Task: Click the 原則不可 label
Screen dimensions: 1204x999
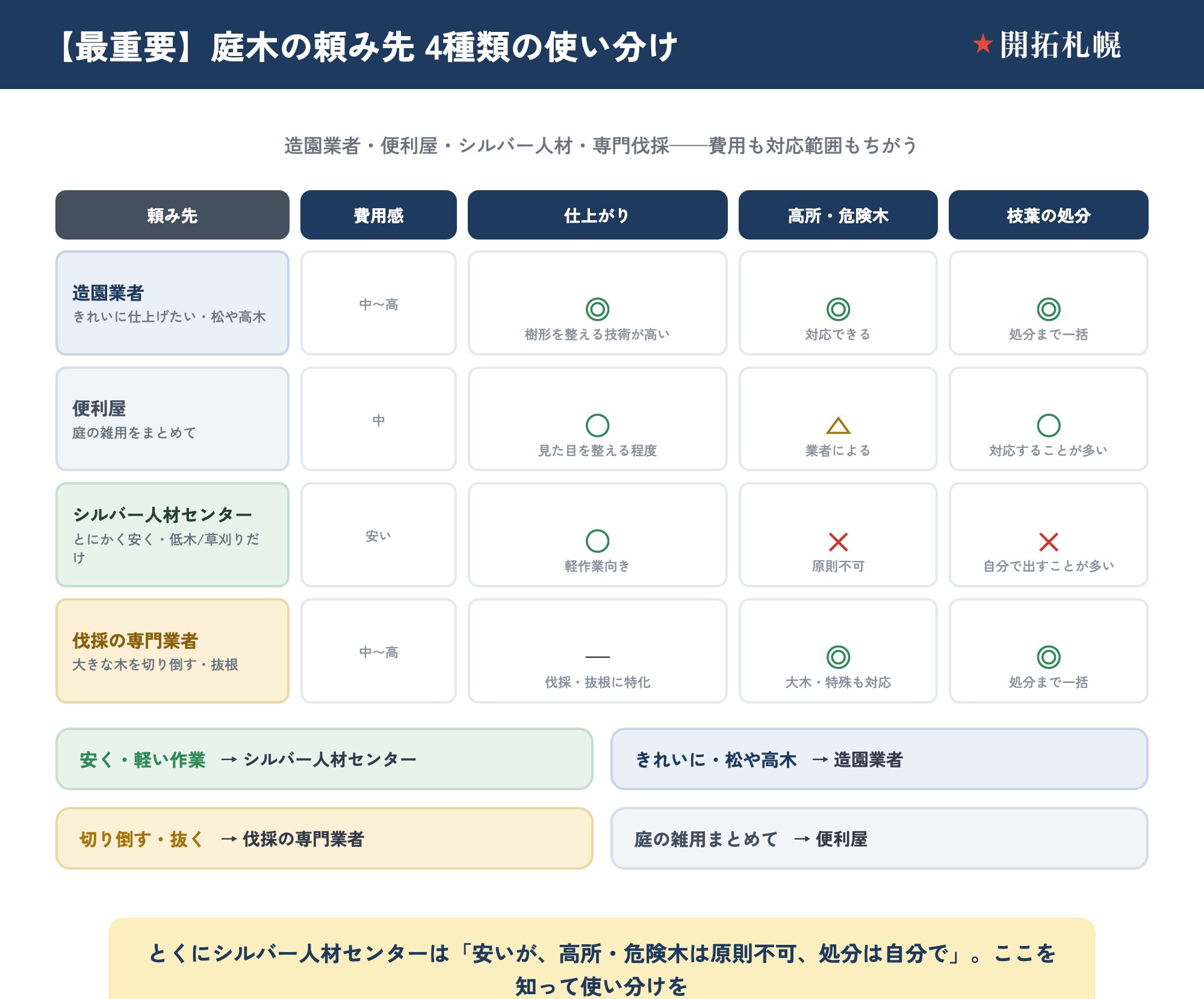Action: pos(838,566)
